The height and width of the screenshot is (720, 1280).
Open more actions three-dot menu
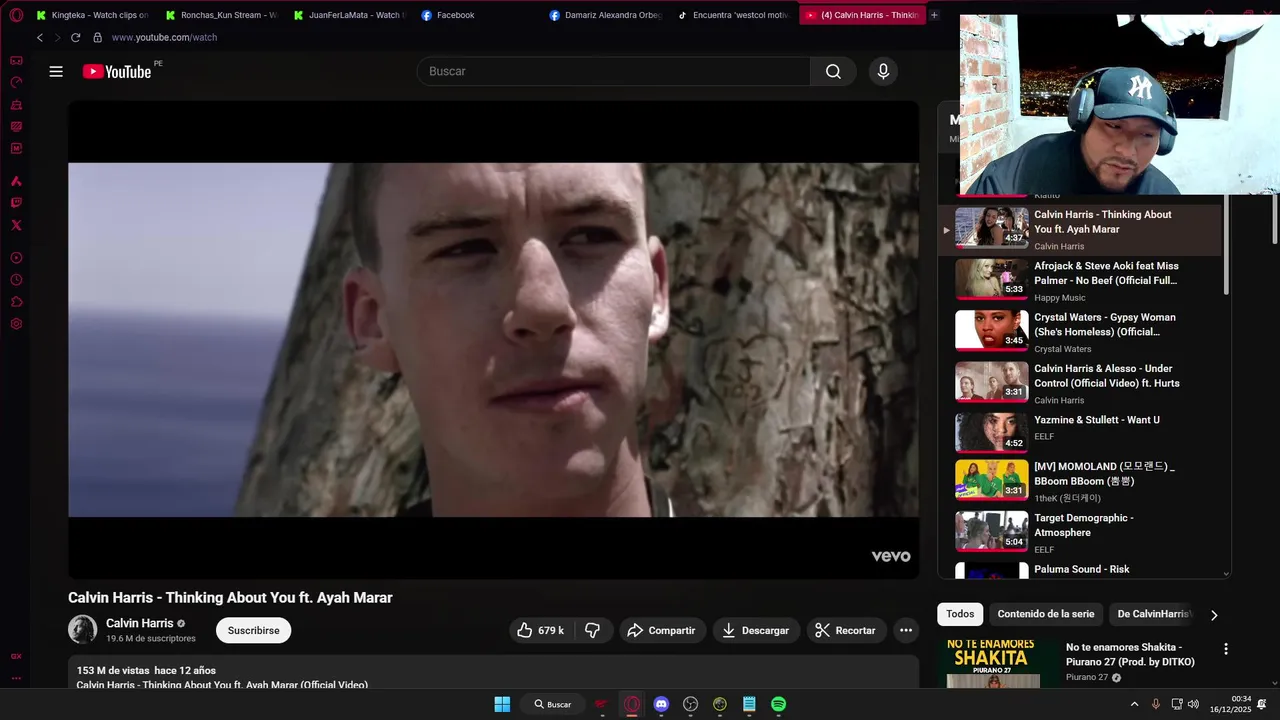click(x=905, y=630)
